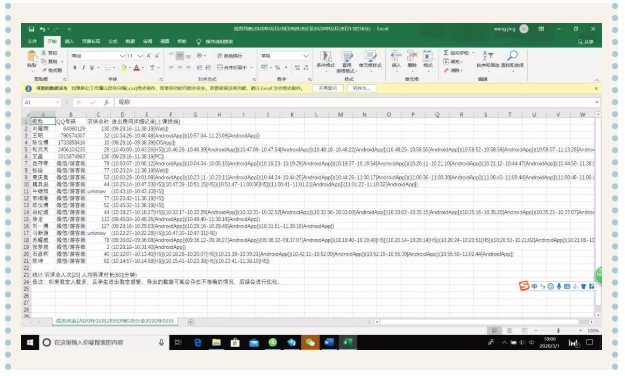Expand the Name Box dropdown at A1
This screenshot has height=376, width=625.
(x=58, y=102)
